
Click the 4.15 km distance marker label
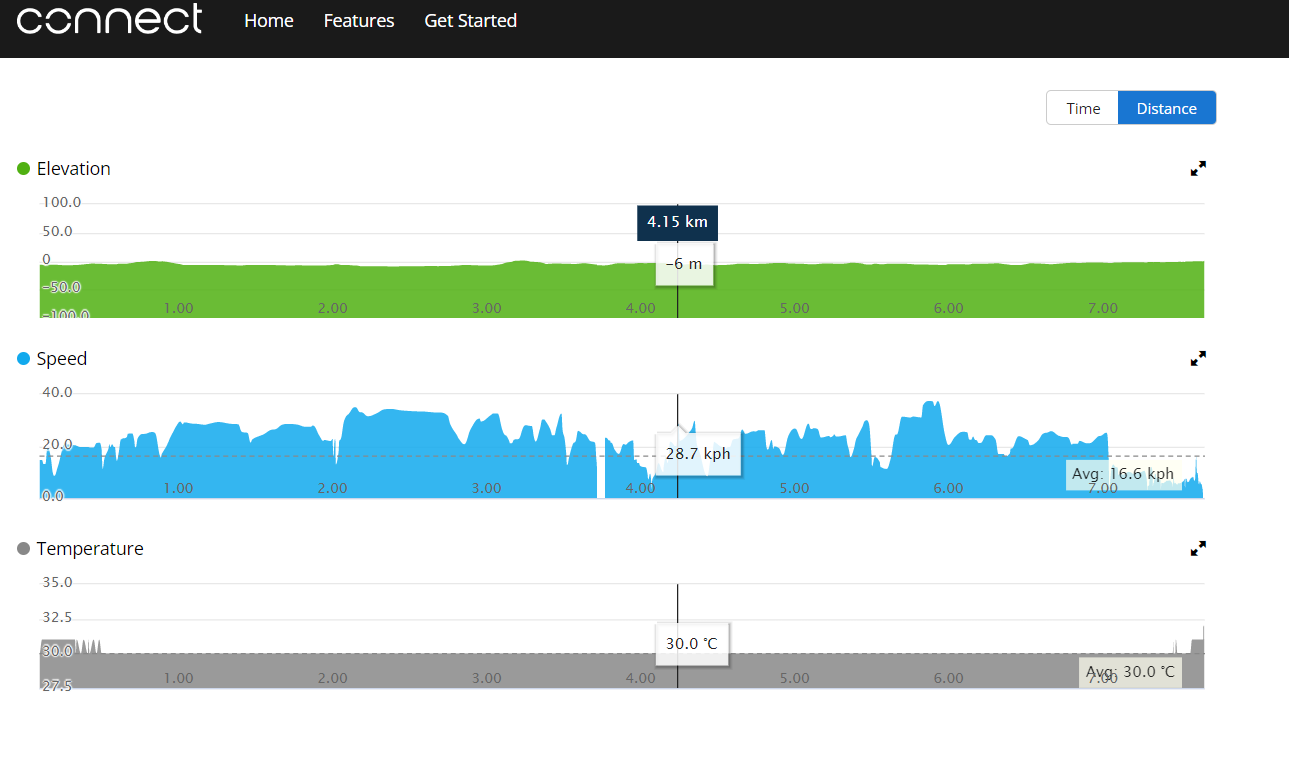[677, 222]
